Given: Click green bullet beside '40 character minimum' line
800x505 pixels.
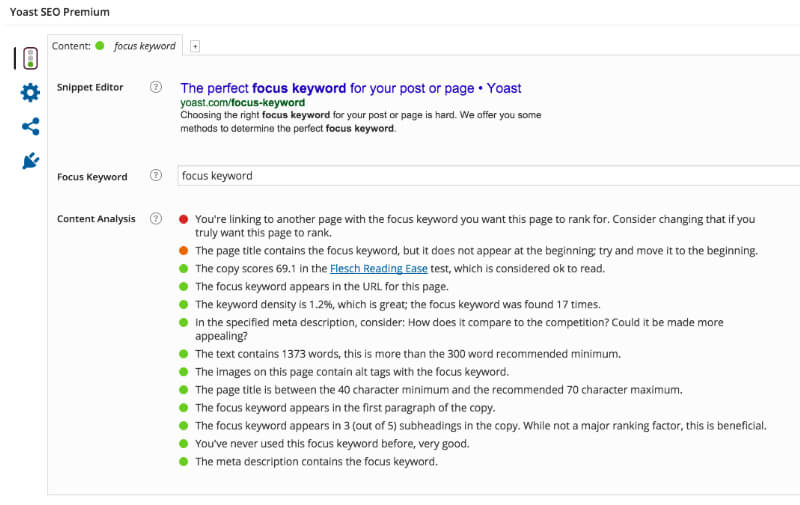Looking at the screenshot, I should click(184, 390).
